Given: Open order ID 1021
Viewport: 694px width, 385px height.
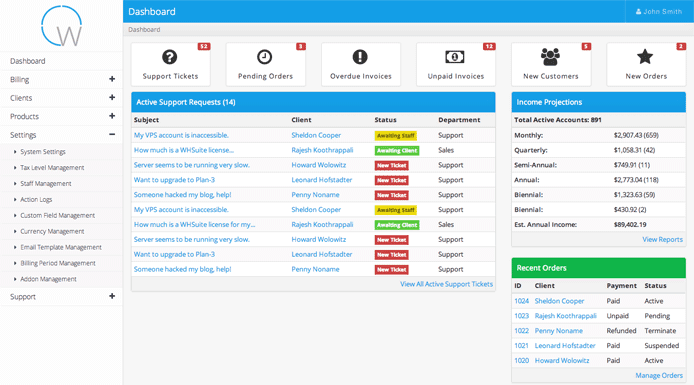Looking at the screenshot, I should (521, 346).
